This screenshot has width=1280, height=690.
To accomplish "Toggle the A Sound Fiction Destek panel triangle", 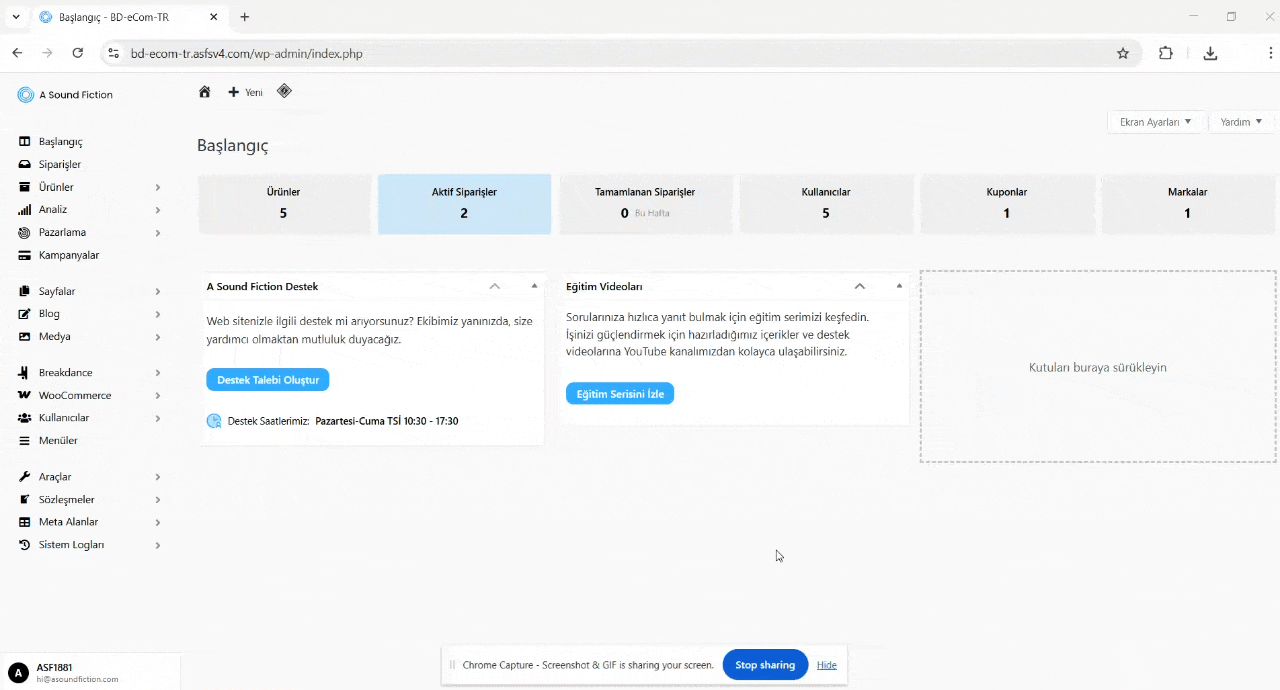I will click(x=534, y=286).
